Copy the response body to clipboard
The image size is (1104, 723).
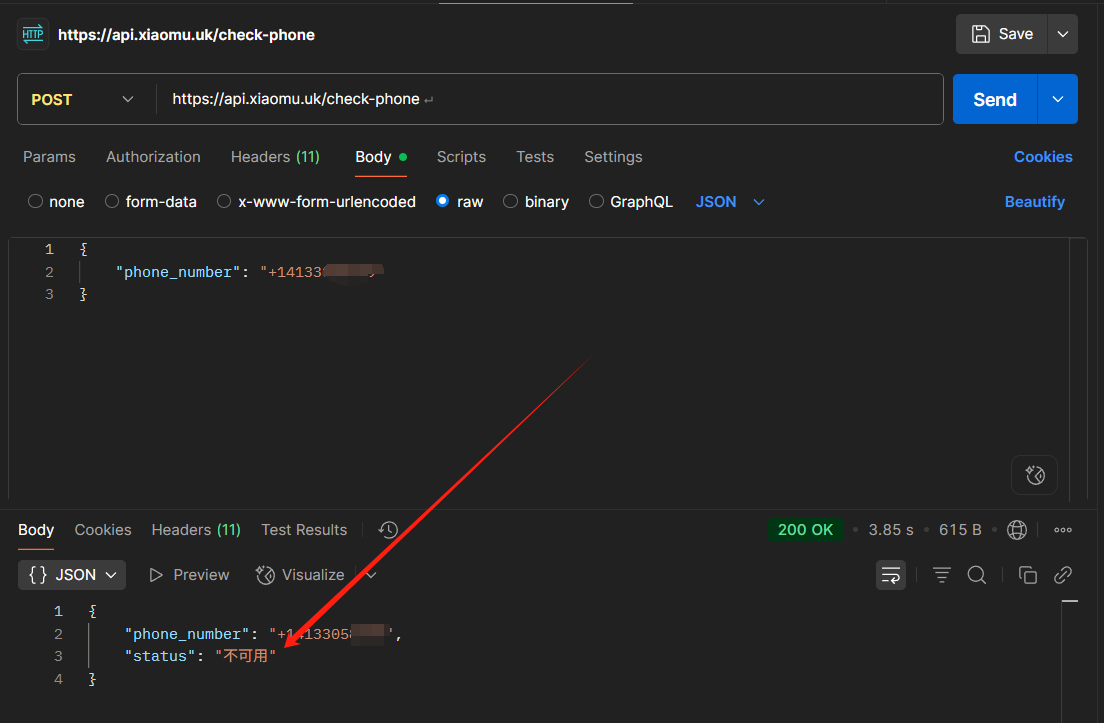(x=1027, y=575)
